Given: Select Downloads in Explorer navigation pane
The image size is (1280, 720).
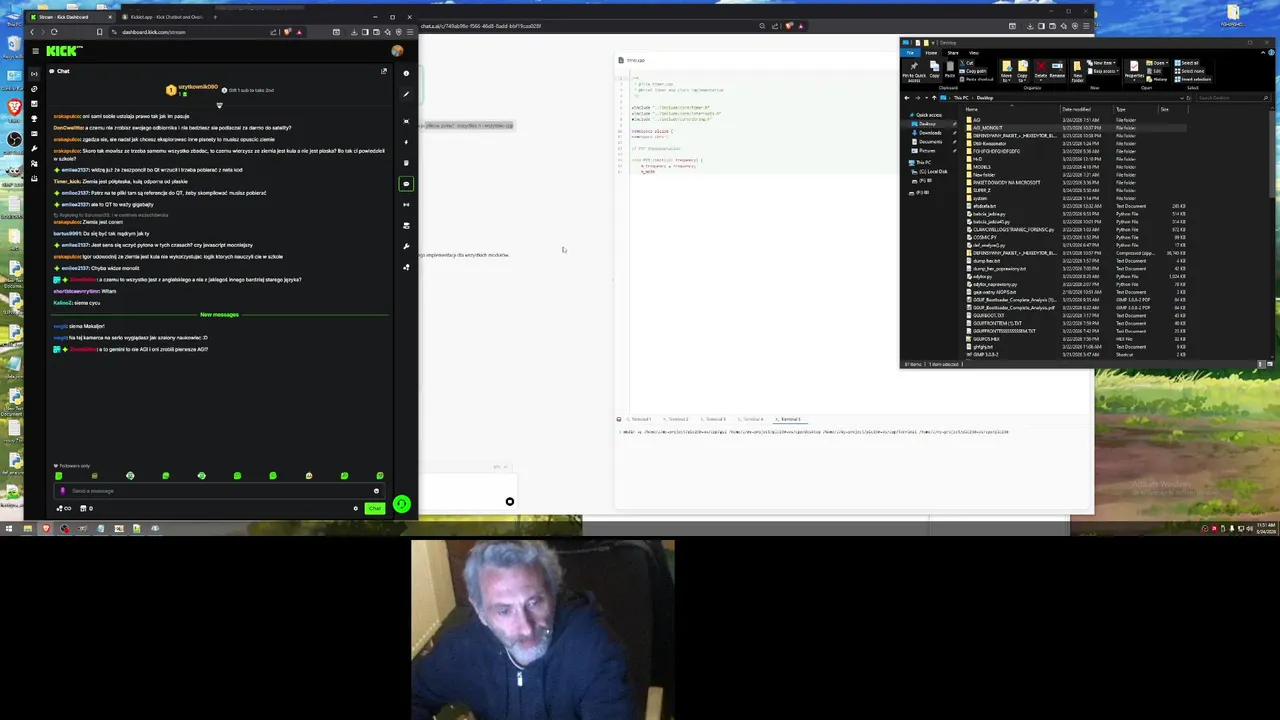Looking at the screenshot, I should pos(930,133).
